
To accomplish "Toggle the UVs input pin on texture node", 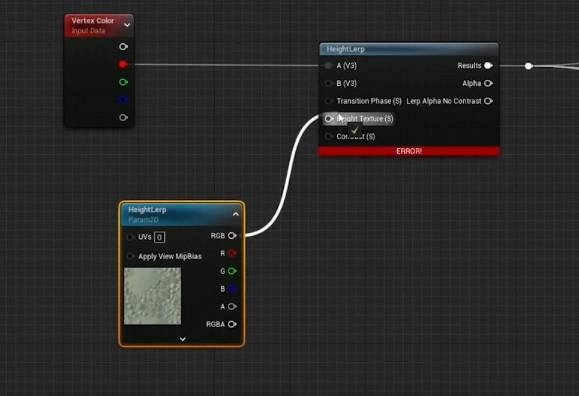I will [x=130, y=237].
